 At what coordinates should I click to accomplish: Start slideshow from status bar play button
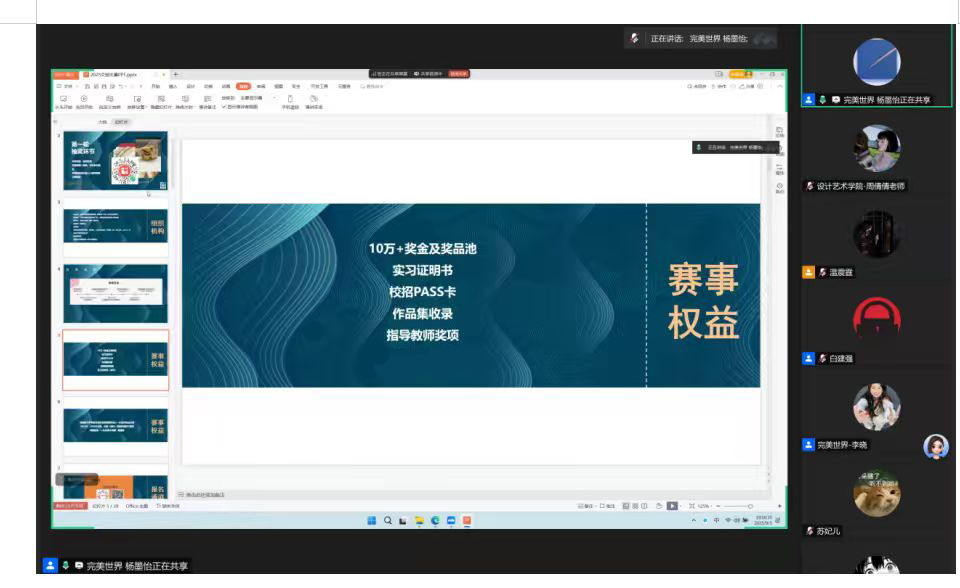672,506
